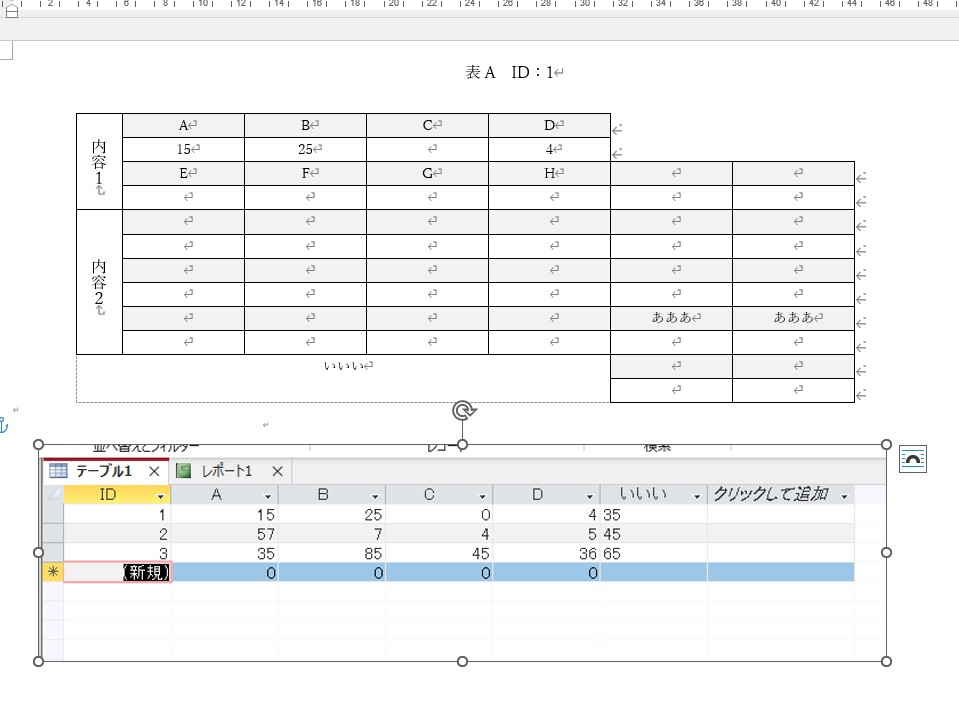Close the レポート1 tab
This screenshot has width=959, height=709.
coord(277,470)
